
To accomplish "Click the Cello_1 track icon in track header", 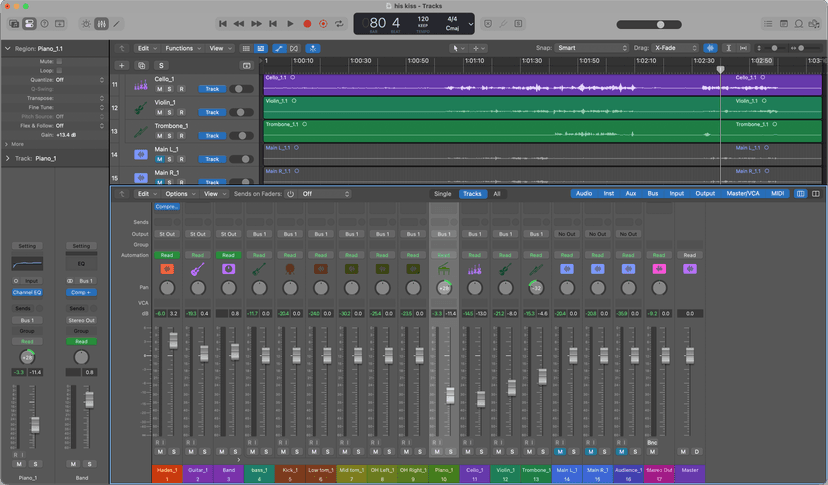I will coord(140,85).
